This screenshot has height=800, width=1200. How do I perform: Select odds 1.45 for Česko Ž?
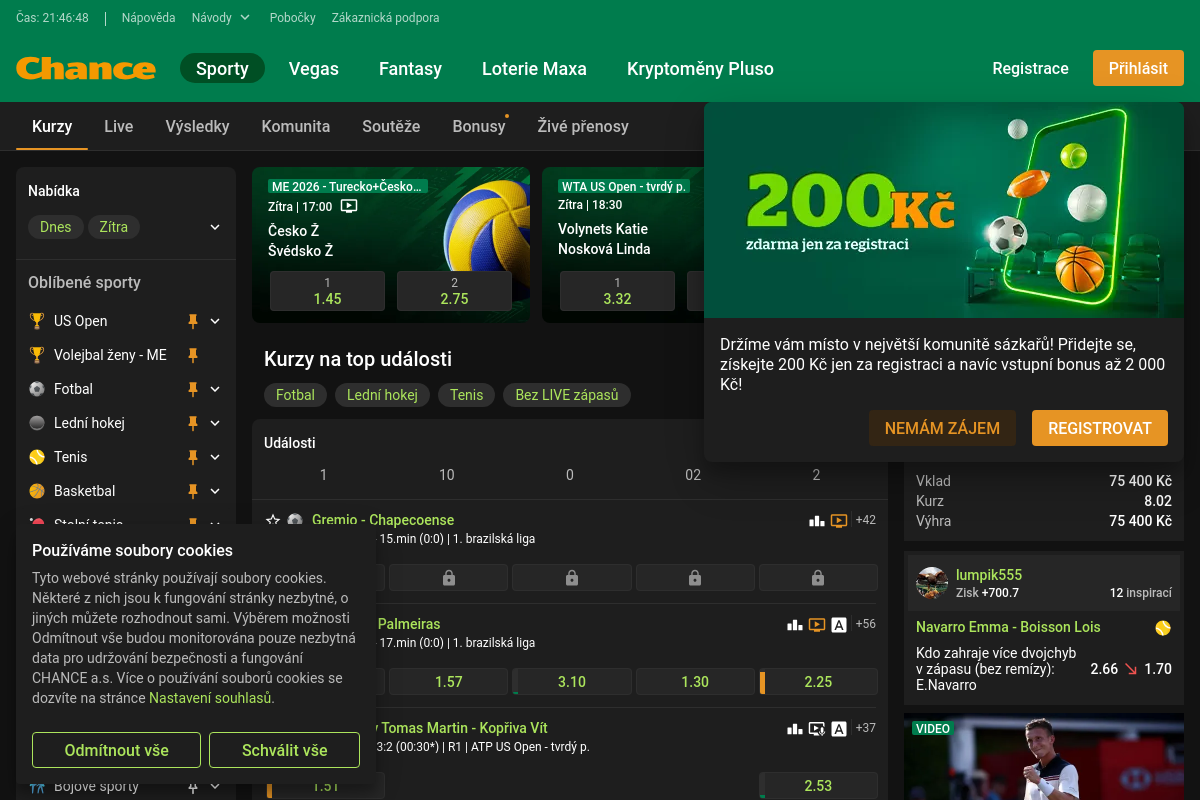(327, 291)
